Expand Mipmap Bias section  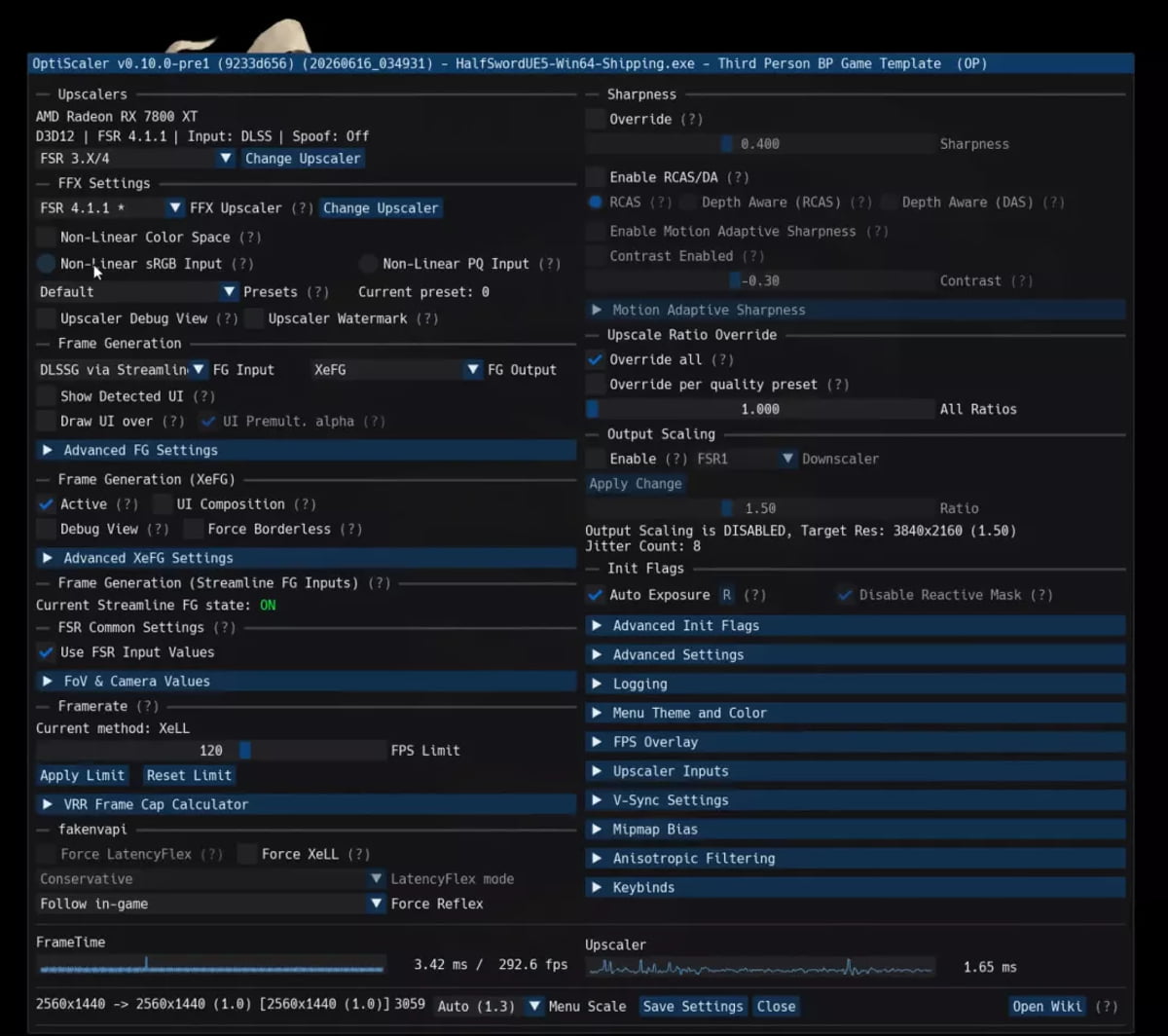coord(856,830)
